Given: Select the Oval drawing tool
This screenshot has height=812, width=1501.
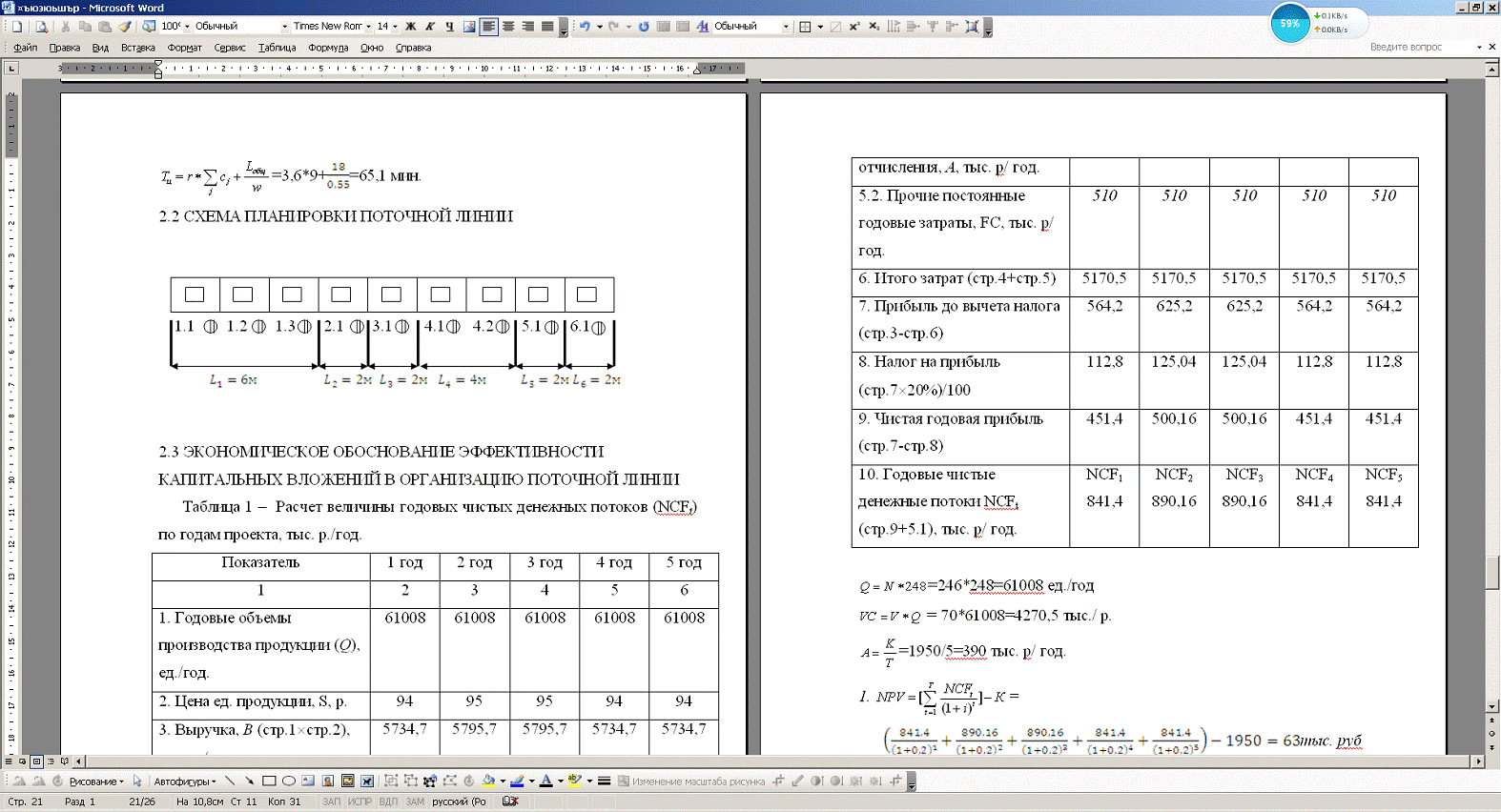Looking at the screenshot, I should point(288,782).
